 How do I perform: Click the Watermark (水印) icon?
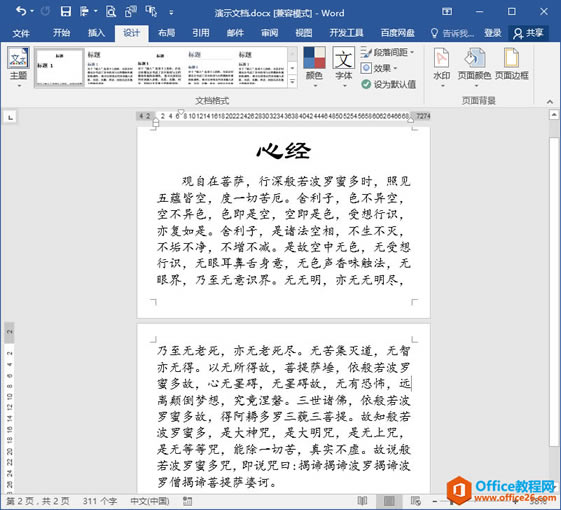pyautogui.click(x=442, y=67)
